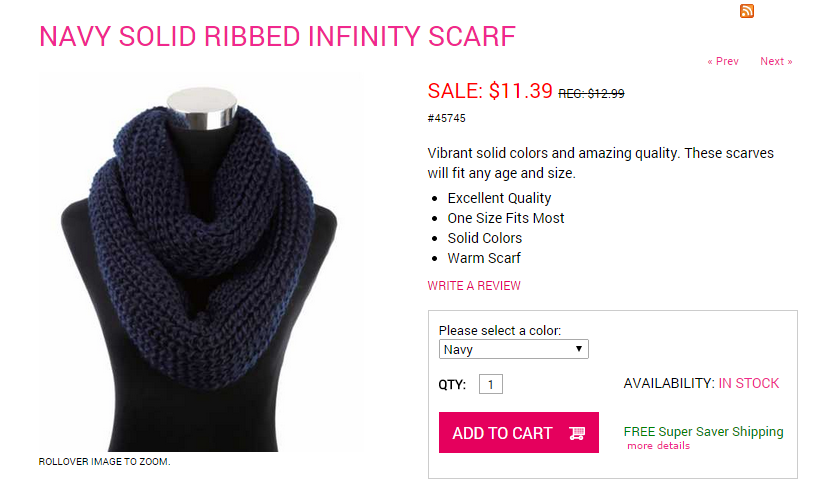View more details about Super Saver Shipping

click(x=658, y=446)
